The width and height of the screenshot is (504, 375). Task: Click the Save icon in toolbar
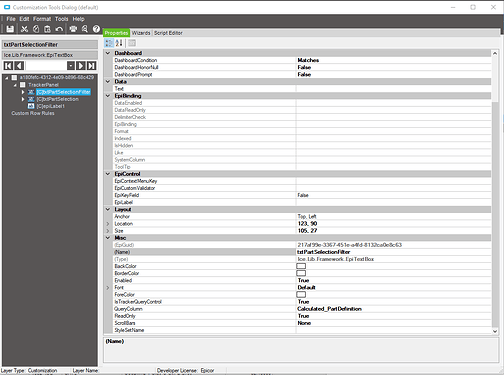point(10,29)
